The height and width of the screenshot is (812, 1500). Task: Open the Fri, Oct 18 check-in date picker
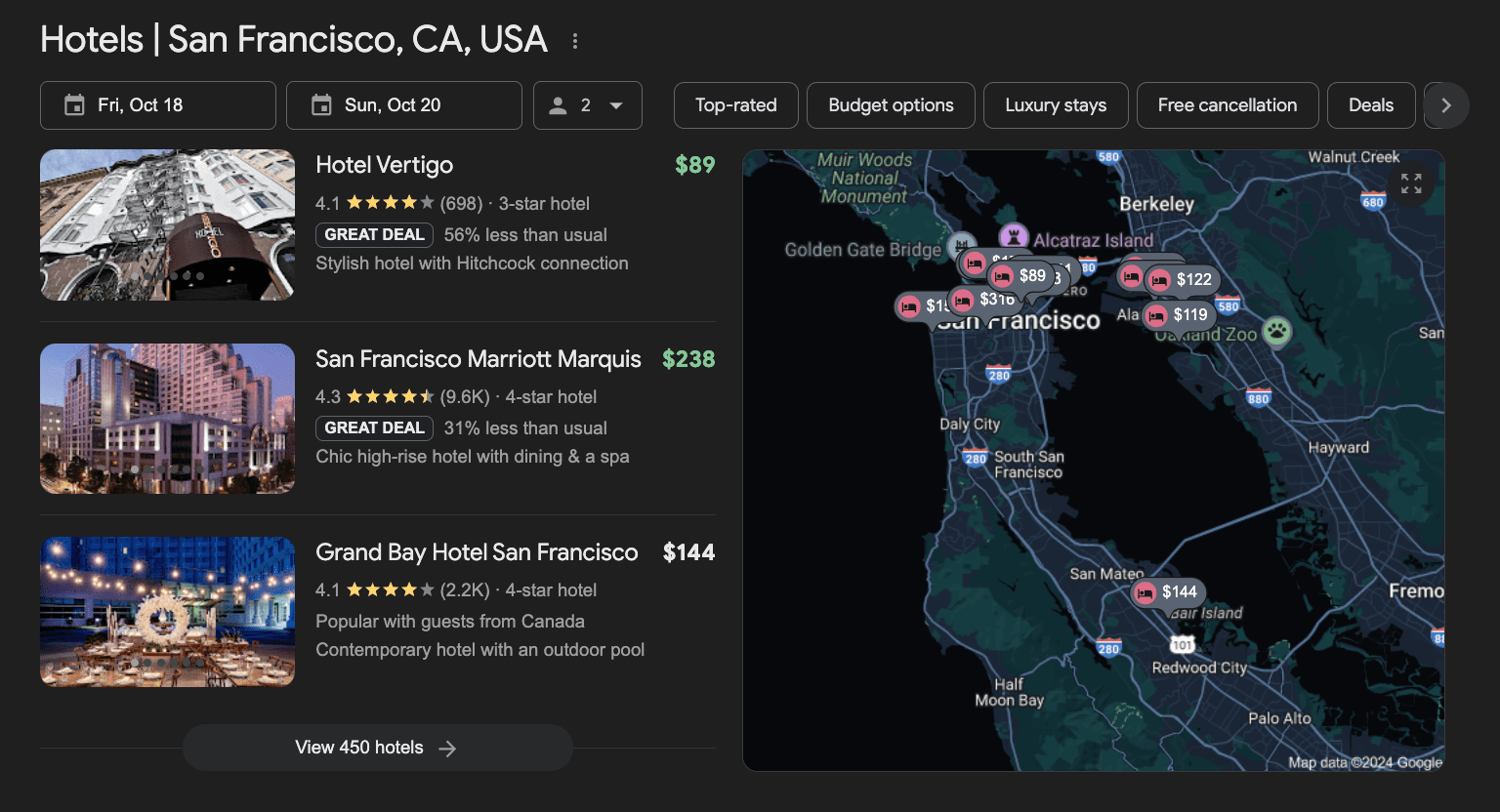pos(158,105)
